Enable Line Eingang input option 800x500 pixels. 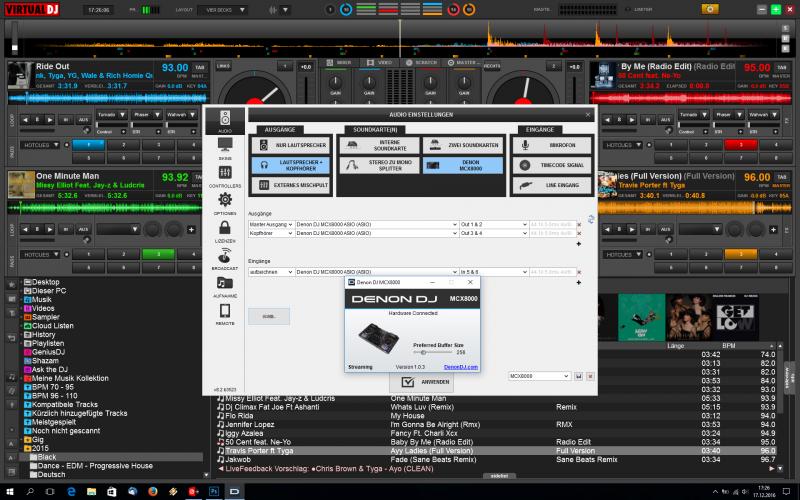(x=552, y=185)
